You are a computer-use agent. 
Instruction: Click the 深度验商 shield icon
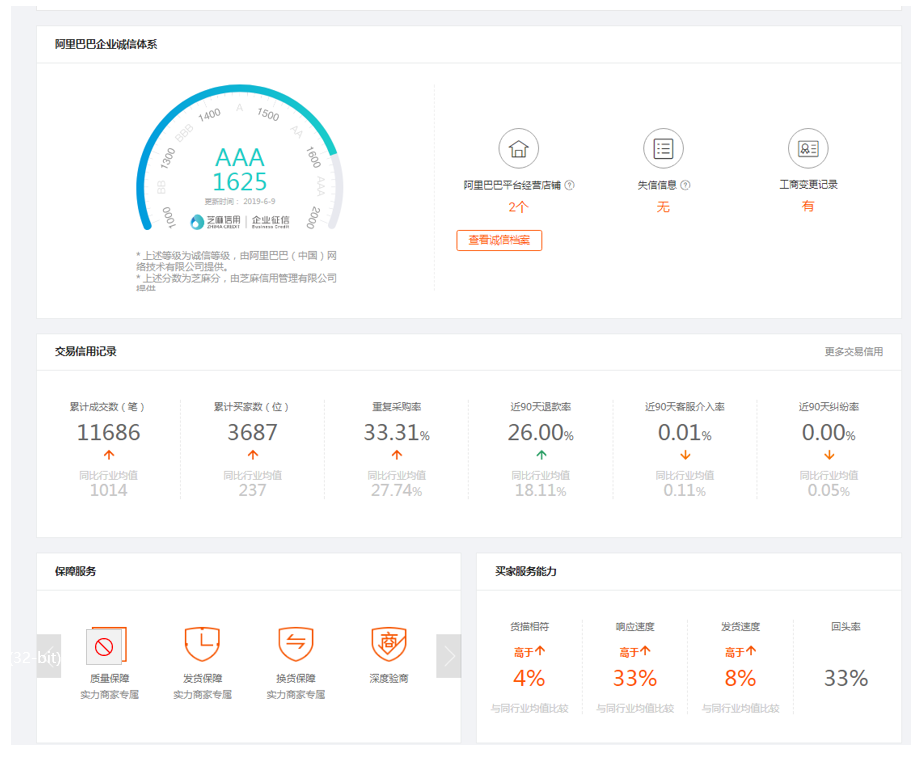(x=389, y=645)
